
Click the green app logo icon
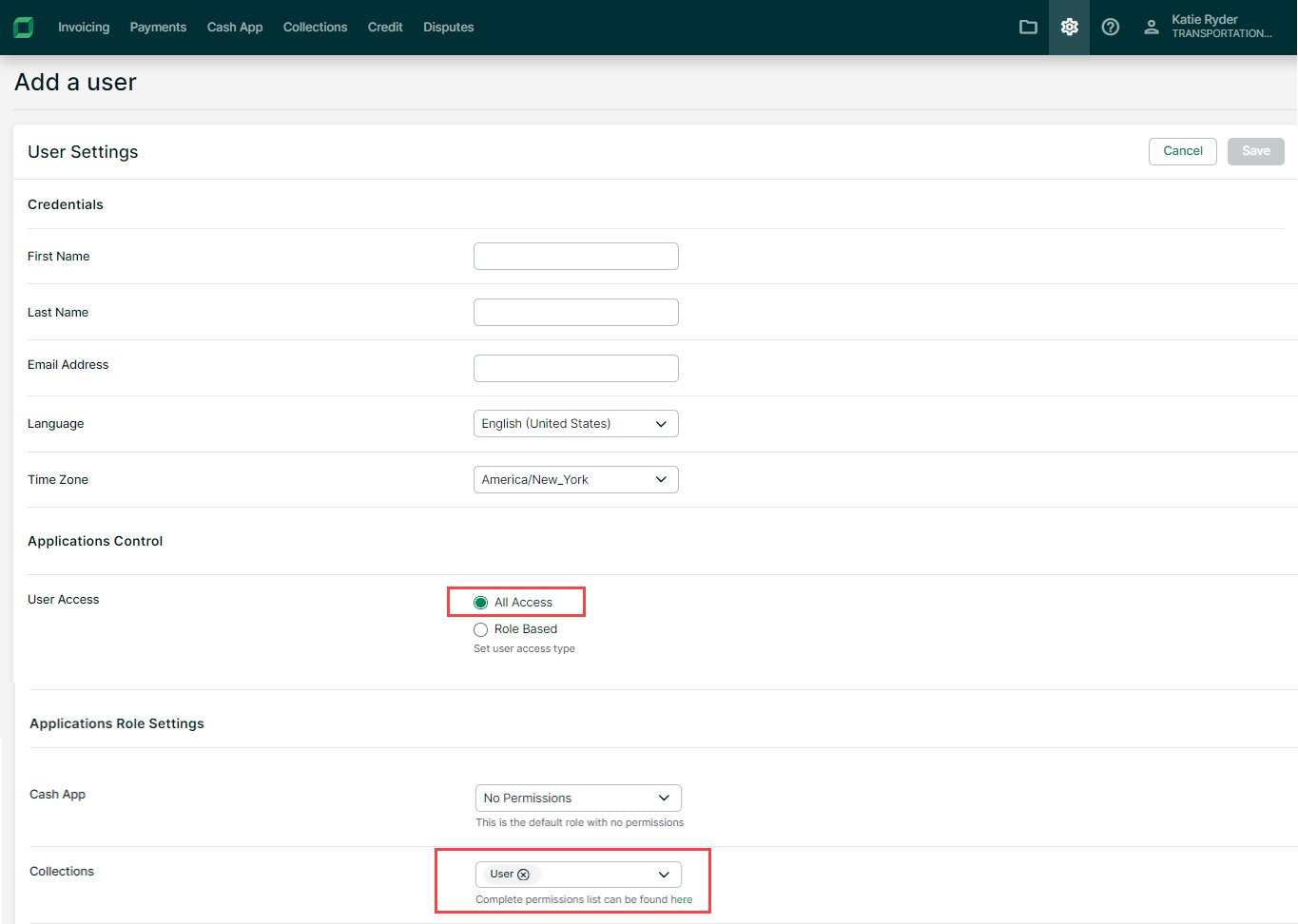(24, 28)
